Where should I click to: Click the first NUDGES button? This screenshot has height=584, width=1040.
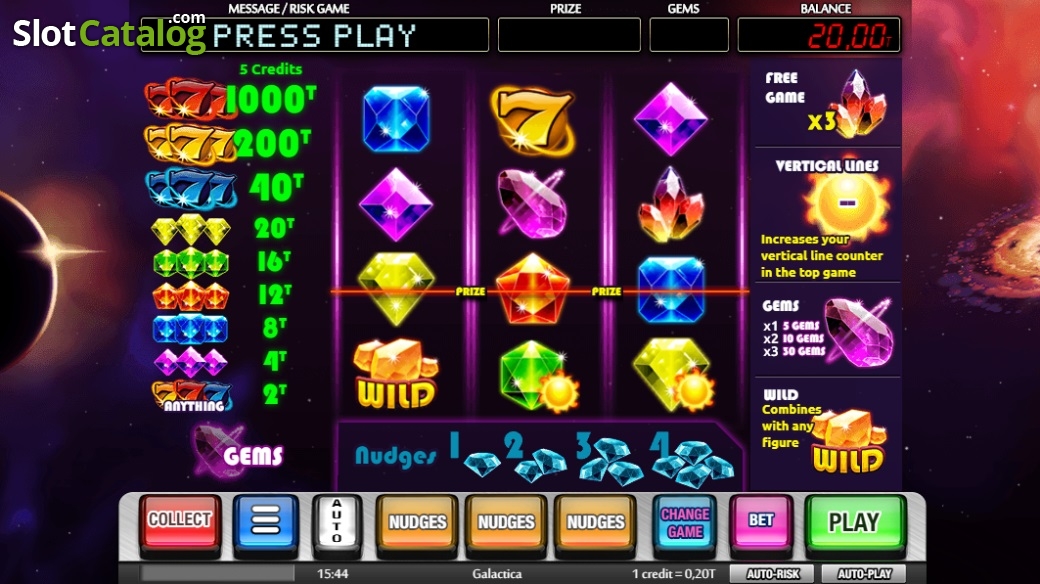pyautogui.click(x=417, y=522)
